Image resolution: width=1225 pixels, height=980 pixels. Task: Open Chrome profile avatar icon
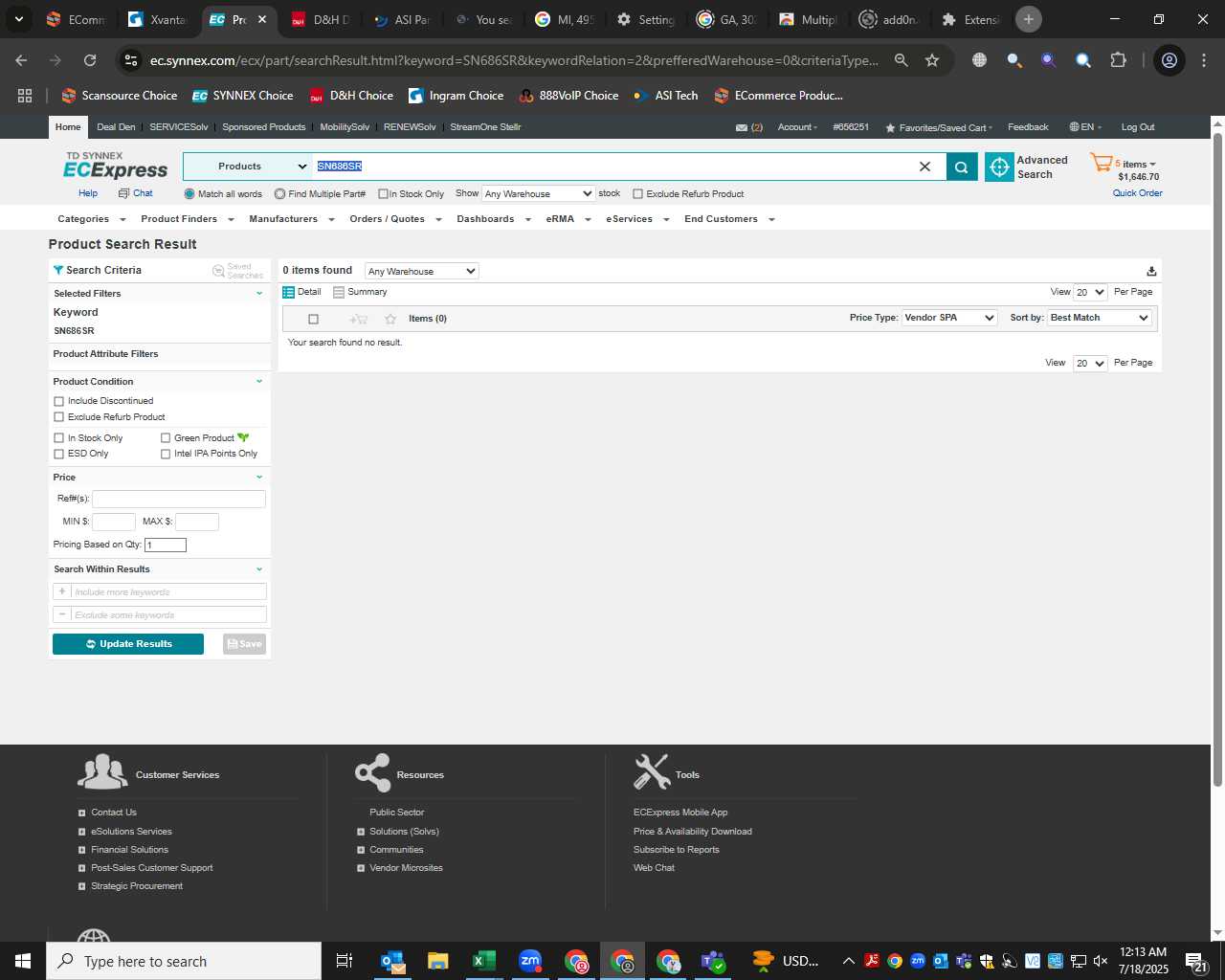tap(1169, 60)
